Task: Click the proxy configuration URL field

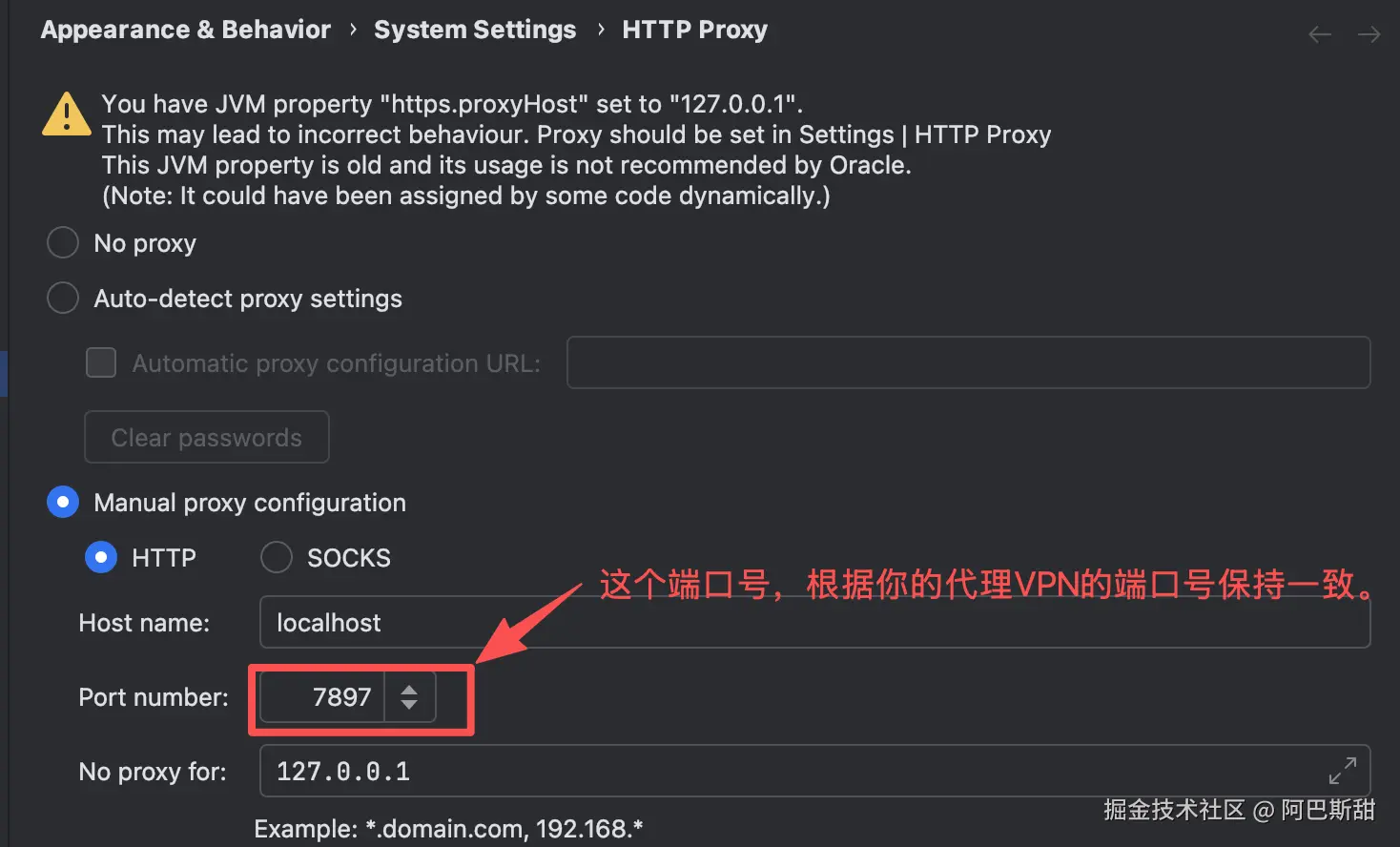Action: [x=968, y=362]
